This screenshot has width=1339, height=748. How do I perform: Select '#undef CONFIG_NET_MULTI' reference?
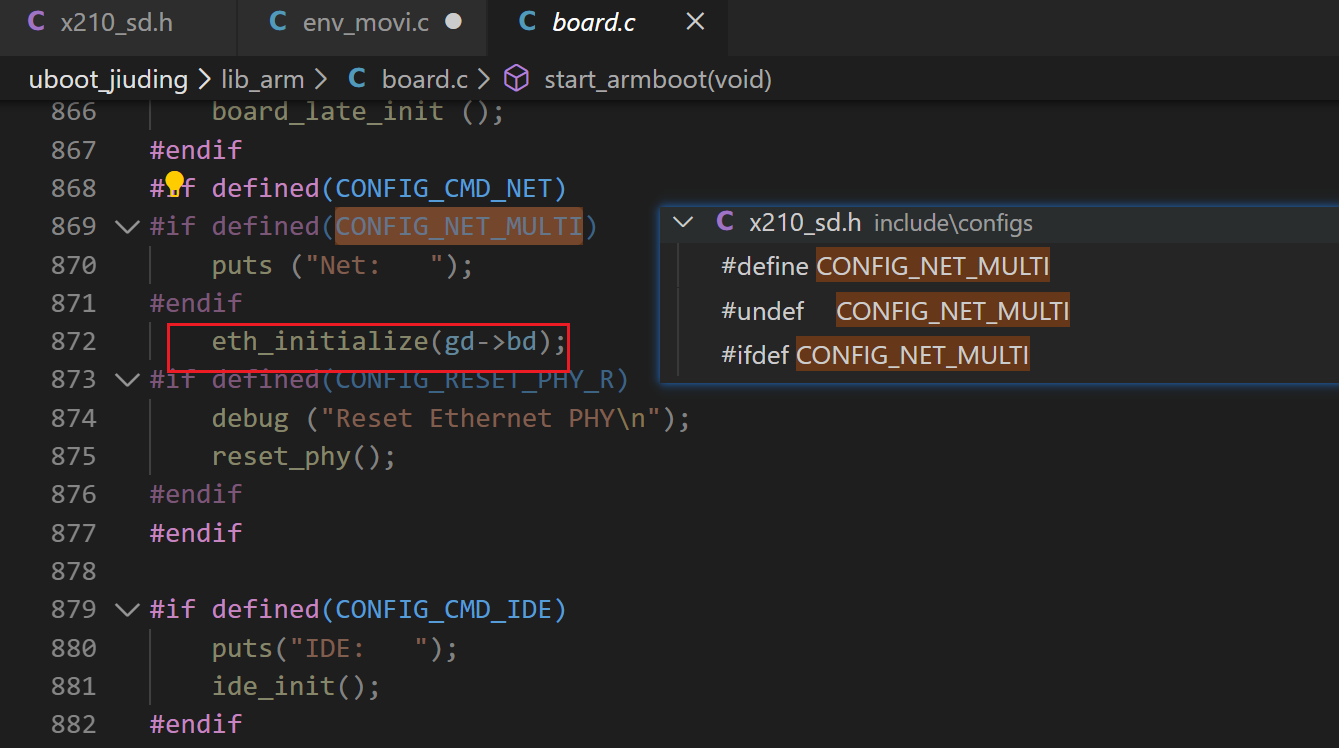coord(895,311)
